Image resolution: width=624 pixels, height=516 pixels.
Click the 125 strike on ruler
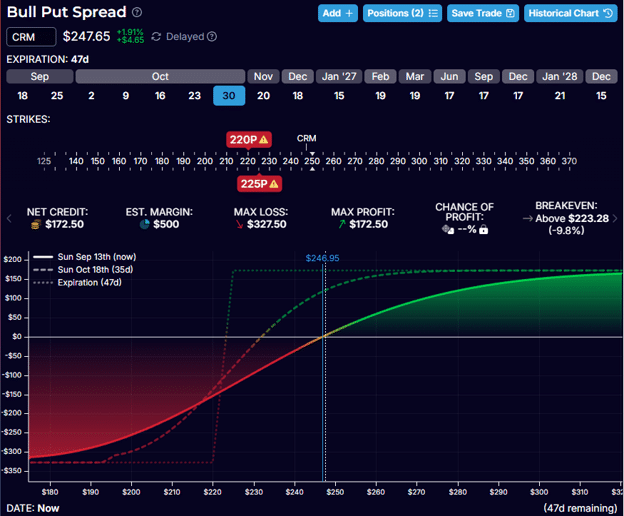click(x=44, y=161)
